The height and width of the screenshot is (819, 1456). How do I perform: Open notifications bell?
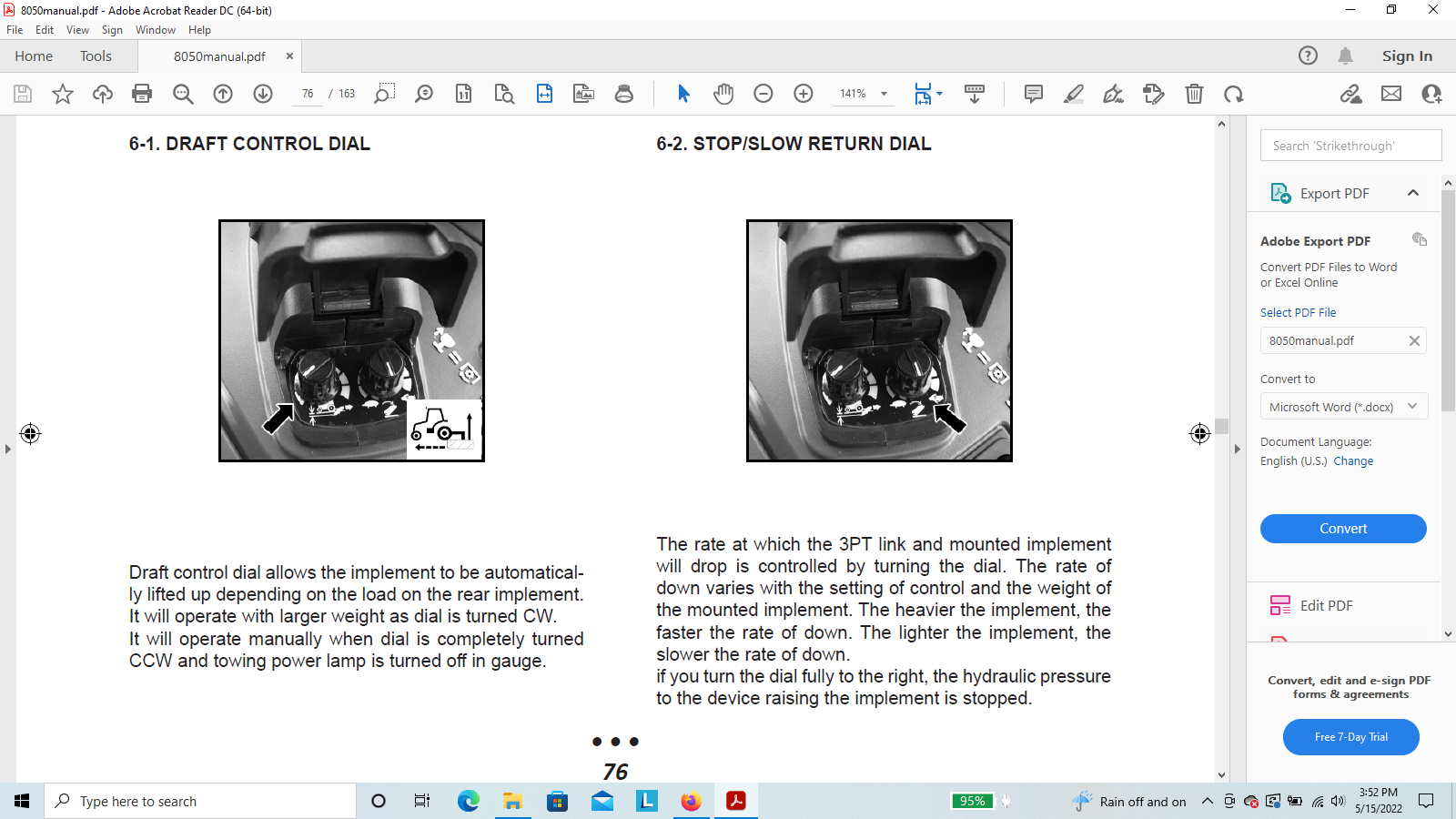[x=1346, y=56]
